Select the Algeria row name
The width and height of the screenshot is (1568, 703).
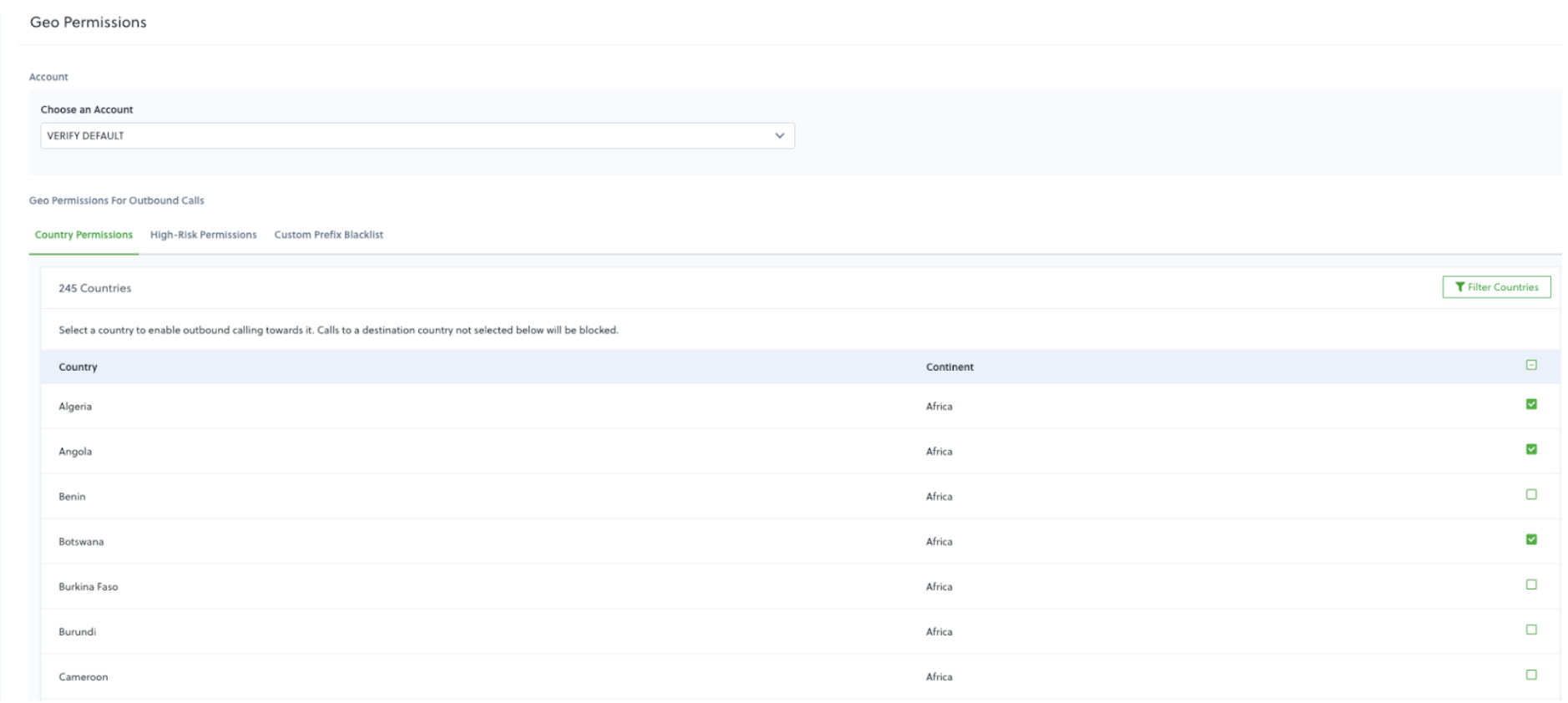coord(75,407)
